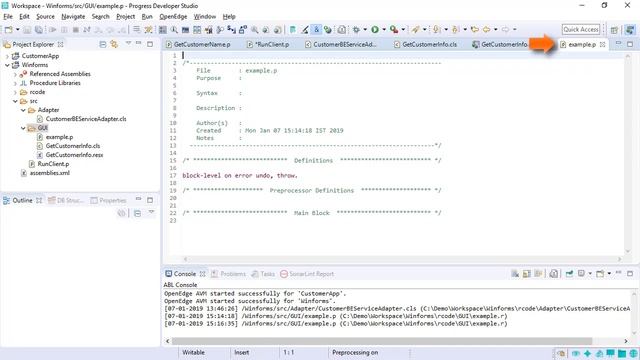The height and width of the screenshot is (360, 640).
Task: Click 'Preprocessing on' in status bar
Action: coord(355,352)
